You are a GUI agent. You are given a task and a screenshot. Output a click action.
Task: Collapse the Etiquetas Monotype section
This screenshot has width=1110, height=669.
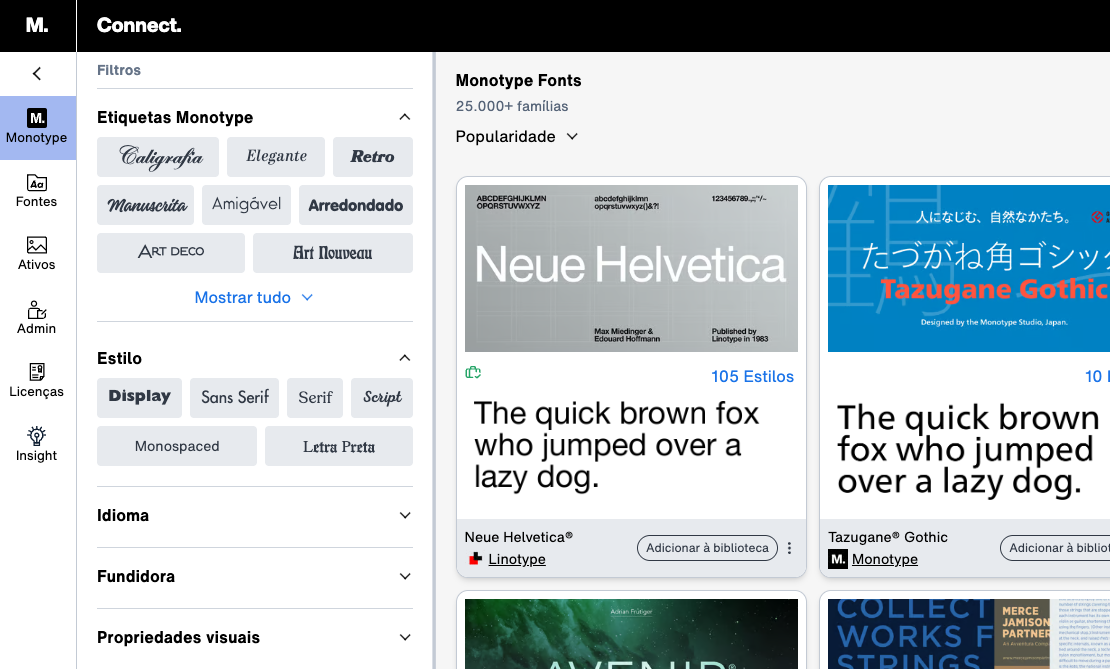point(404,117)
